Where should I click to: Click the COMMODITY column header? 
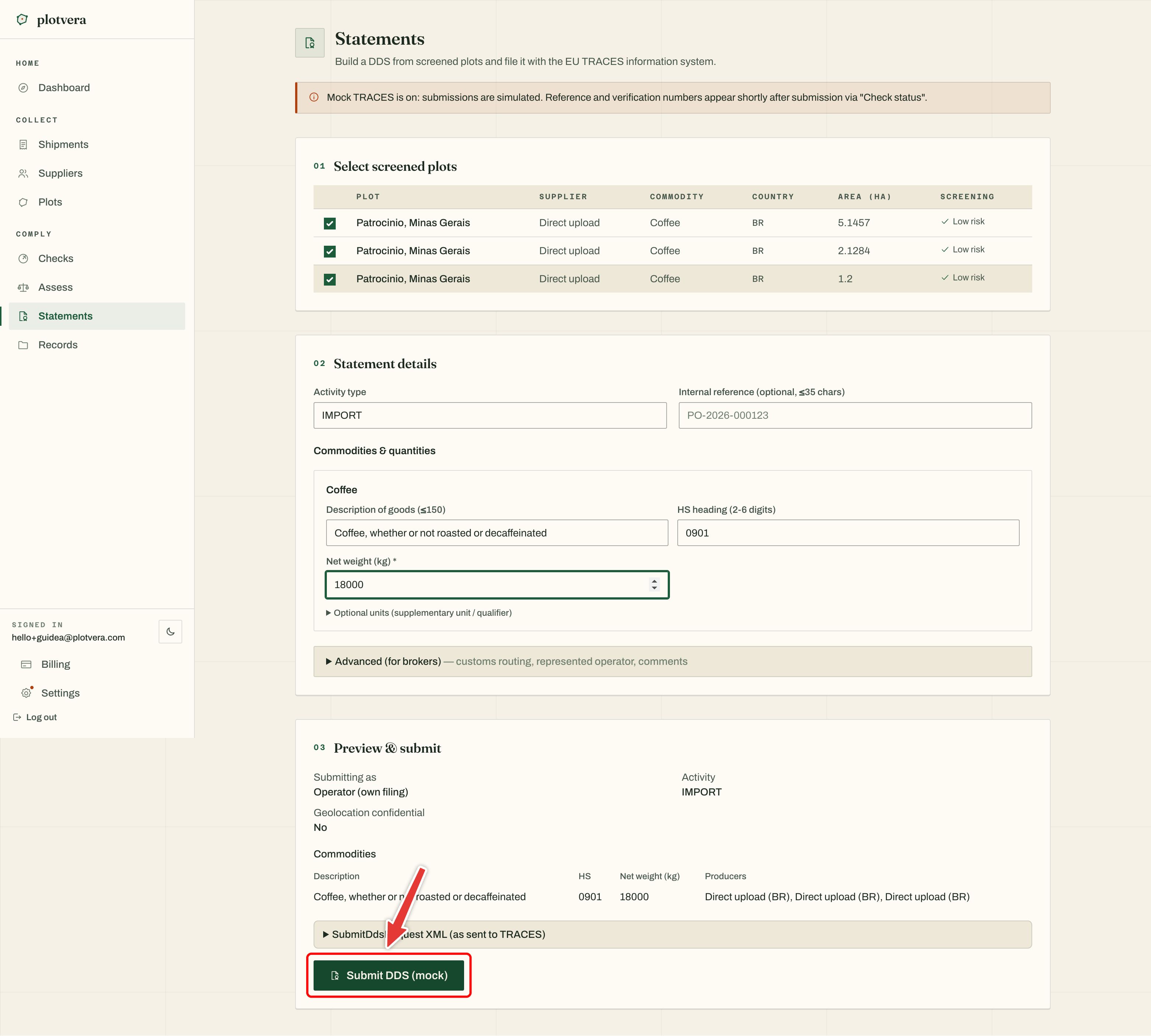(677, 197)
